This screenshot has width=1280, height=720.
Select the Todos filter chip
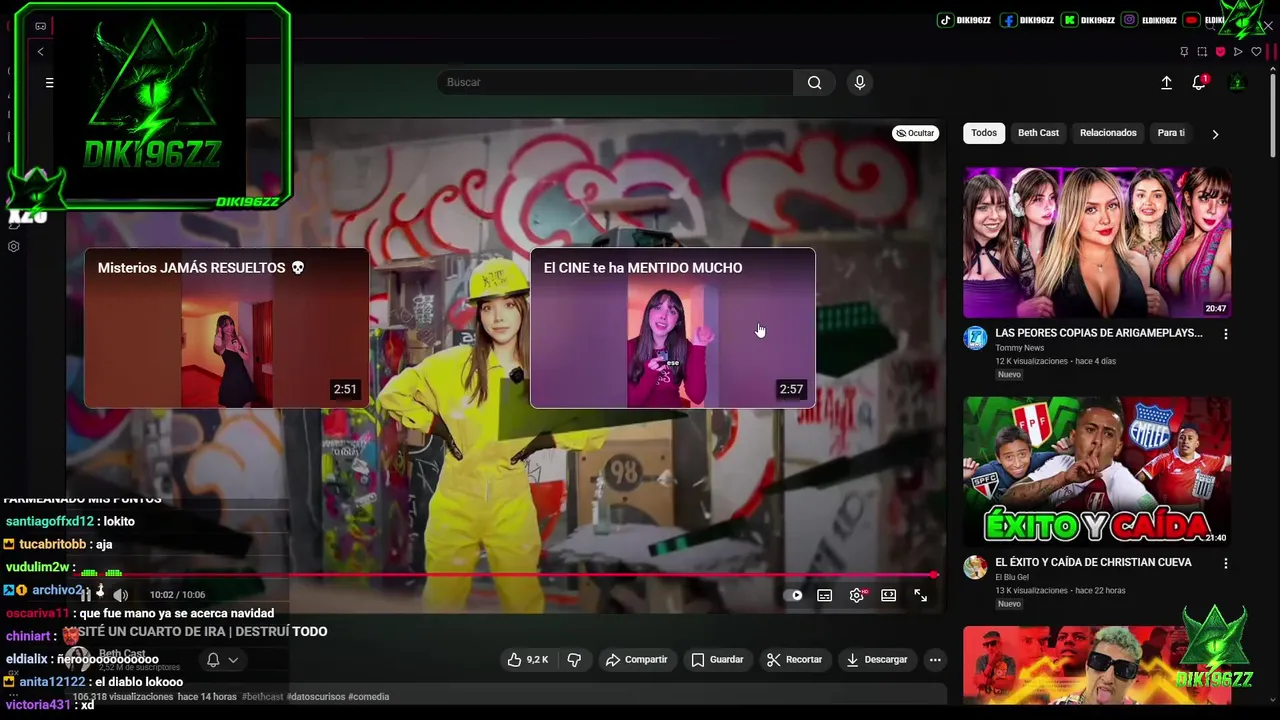[x=984, y=133]
